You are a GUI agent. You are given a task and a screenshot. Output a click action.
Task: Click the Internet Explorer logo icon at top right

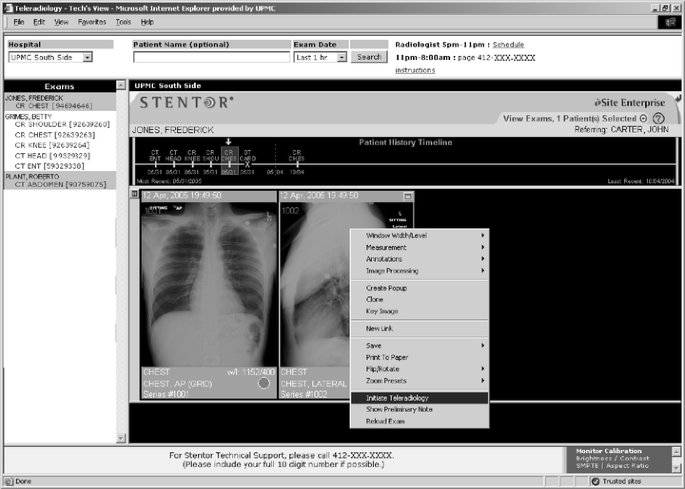point(669,22)
